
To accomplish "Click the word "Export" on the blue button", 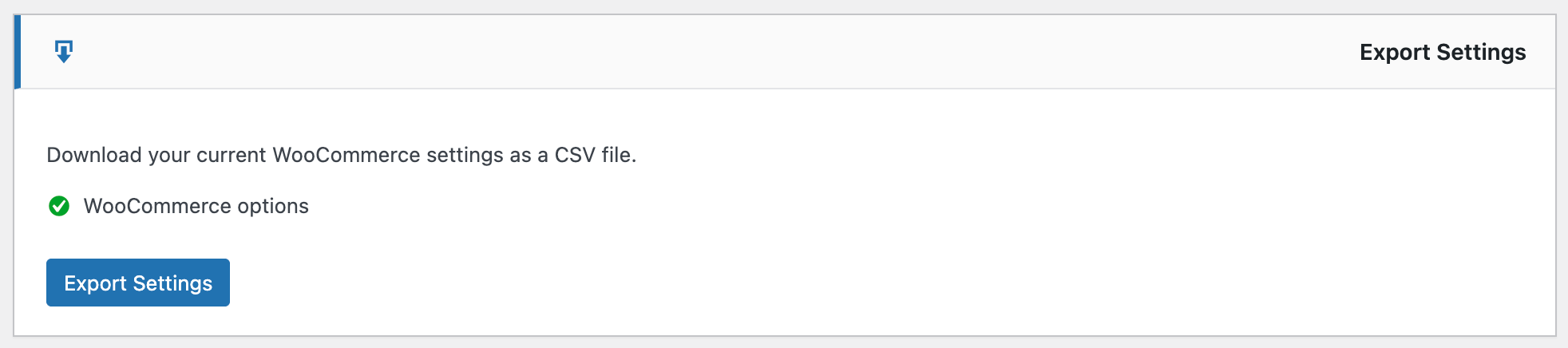I will pyautogui.click(x=95, y=283).
